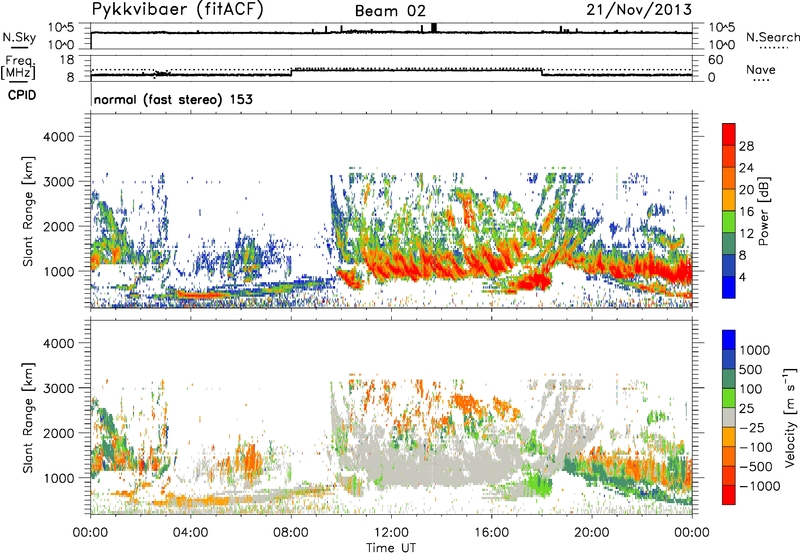Viewport: 800px width, 554px height.
Task: Click the 21/Nov/2013 date label
Action: tap(639, 9)
